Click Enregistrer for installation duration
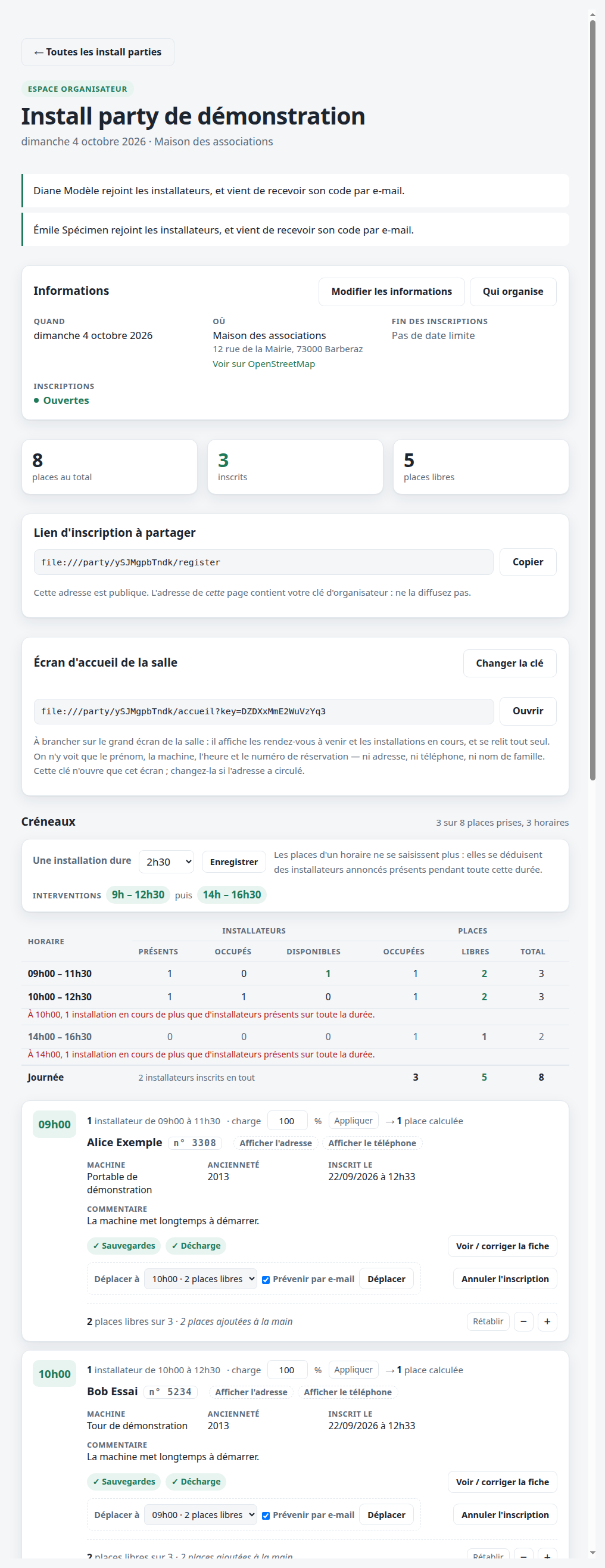The width and height of the screenshot is (605, 1568). point(233,862)
